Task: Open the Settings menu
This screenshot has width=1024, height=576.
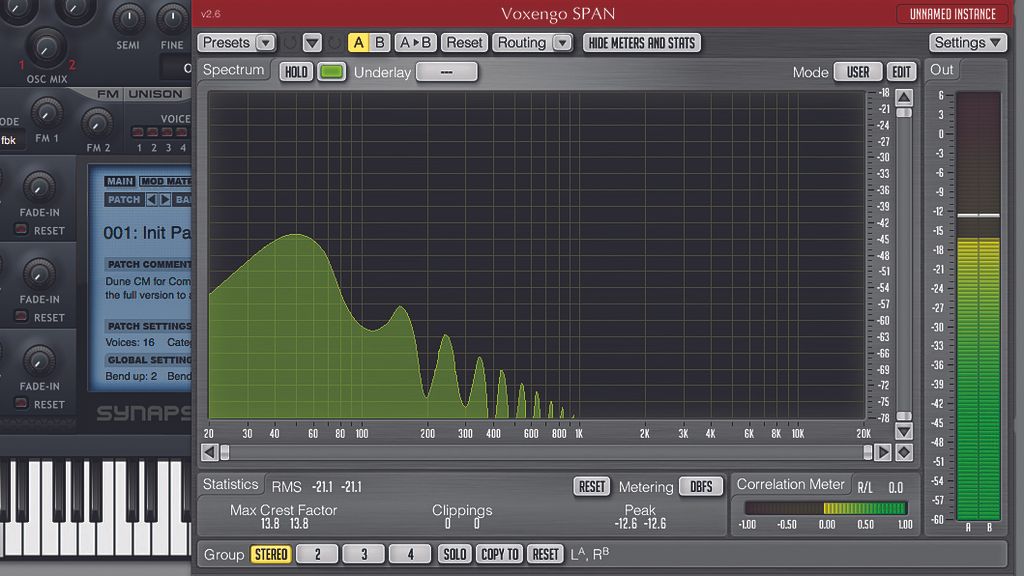Action: pyautogui.click(x=965, y=43)
